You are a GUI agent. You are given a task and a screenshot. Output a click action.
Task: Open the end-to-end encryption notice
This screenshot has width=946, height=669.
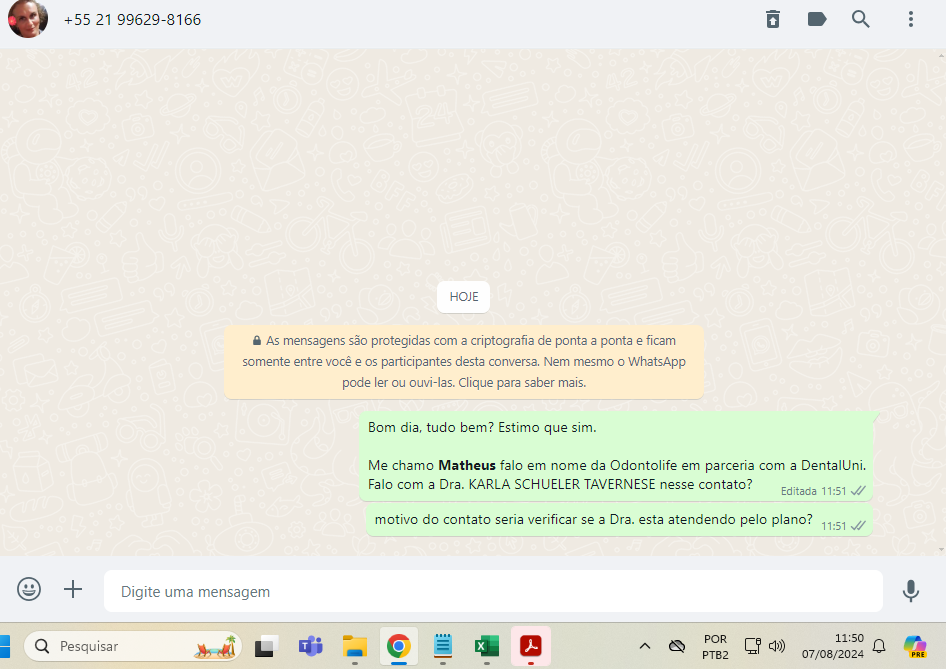464,361
